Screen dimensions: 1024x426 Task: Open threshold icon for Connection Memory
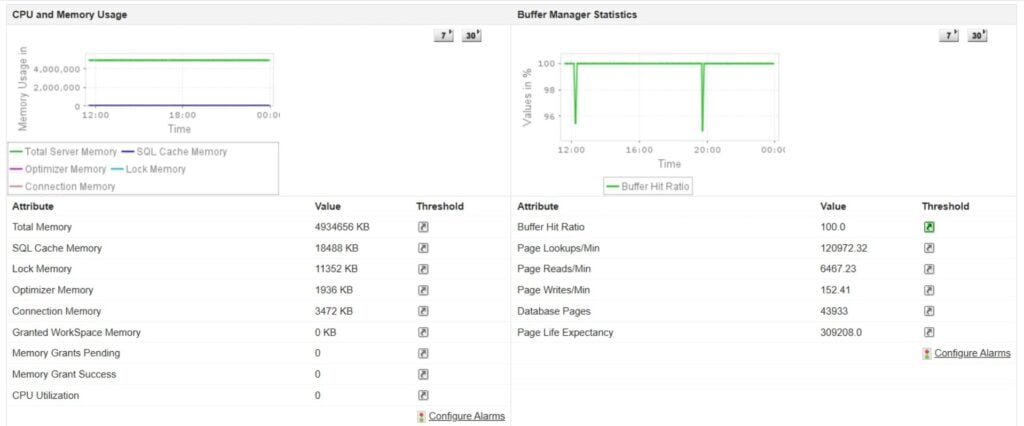(x=423, y=311)
